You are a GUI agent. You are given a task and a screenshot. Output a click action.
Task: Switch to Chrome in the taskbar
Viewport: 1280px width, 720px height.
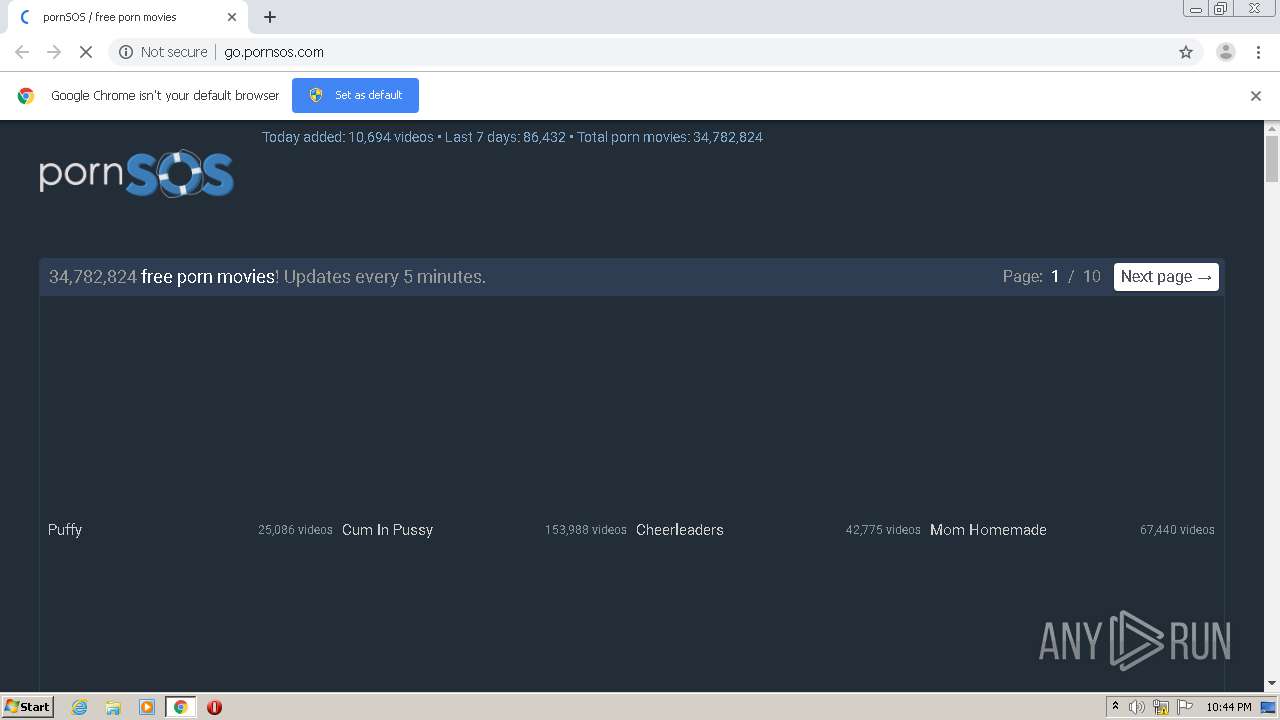[x=180, y=707]
